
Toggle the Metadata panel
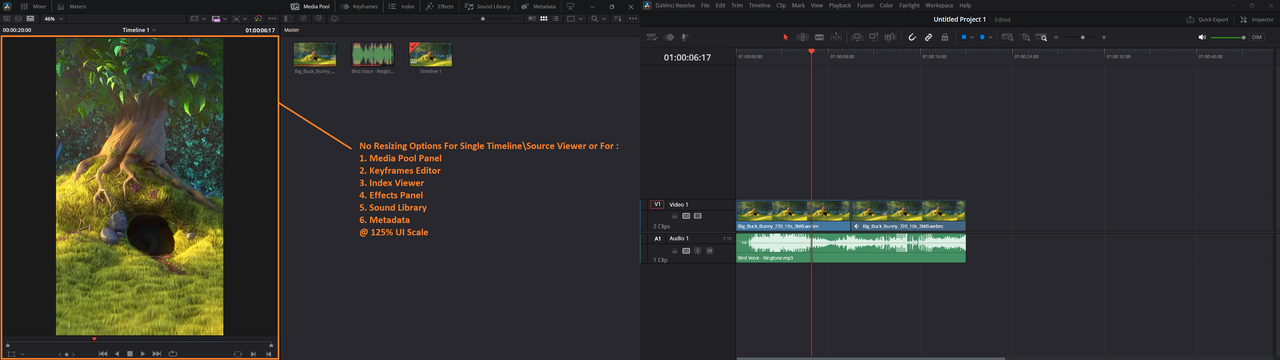pyautogui.click(x=538, y=6)
